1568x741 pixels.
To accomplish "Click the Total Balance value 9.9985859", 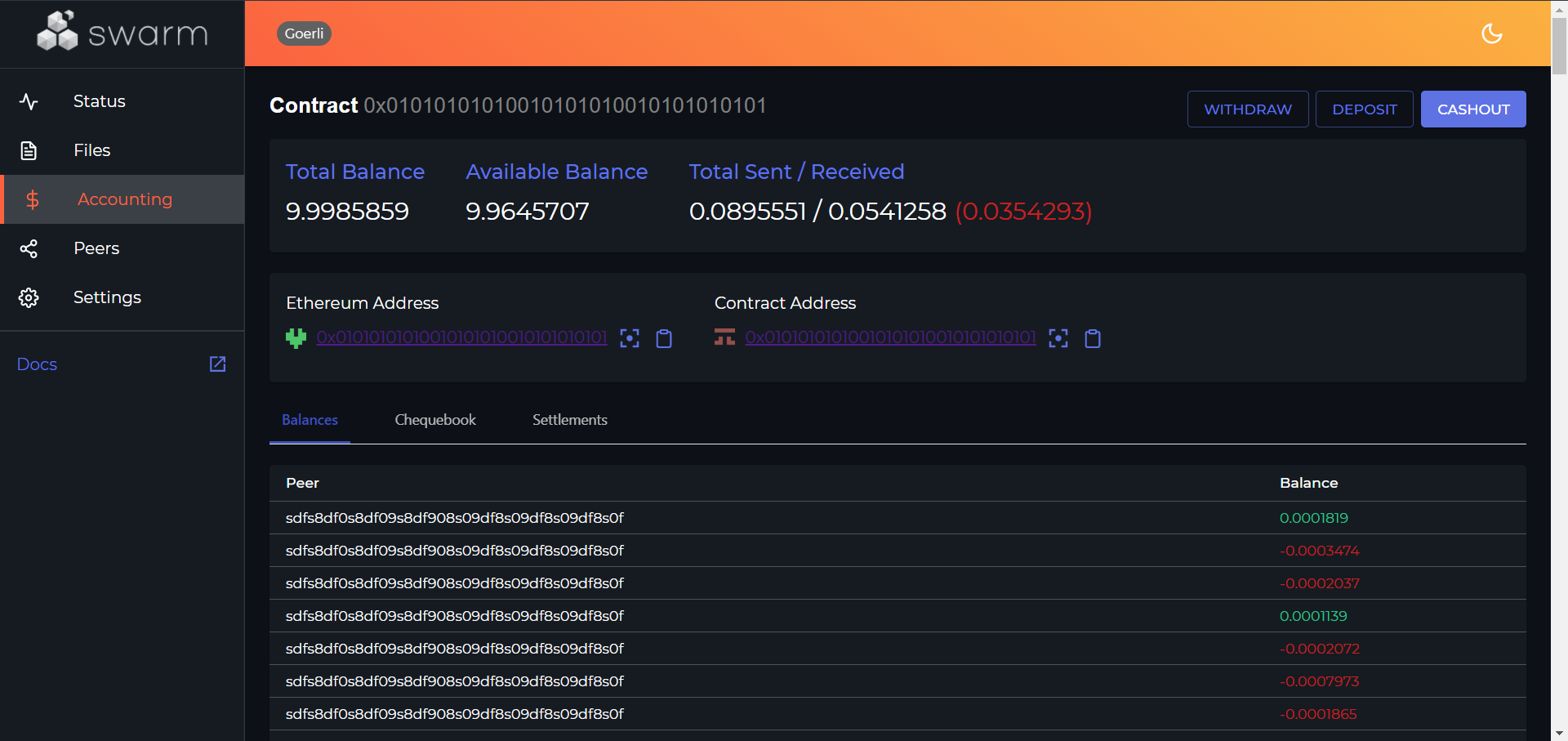I will click(x=347, y=212).
